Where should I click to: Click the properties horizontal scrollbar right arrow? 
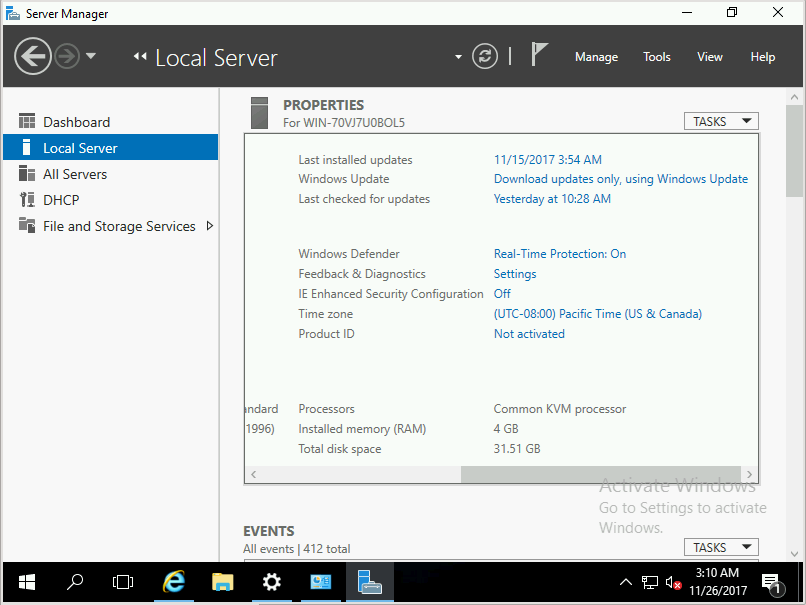(x=749, y=474)
